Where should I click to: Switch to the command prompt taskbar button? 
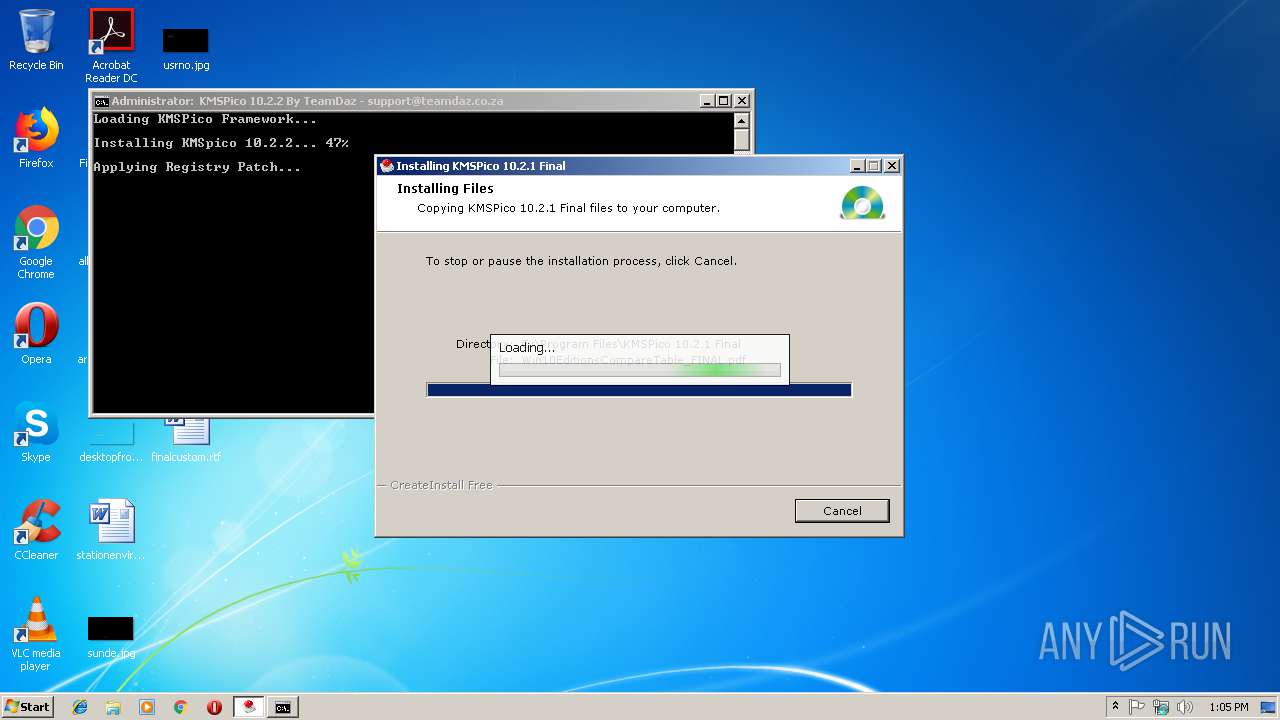click(x=283, y=707)
